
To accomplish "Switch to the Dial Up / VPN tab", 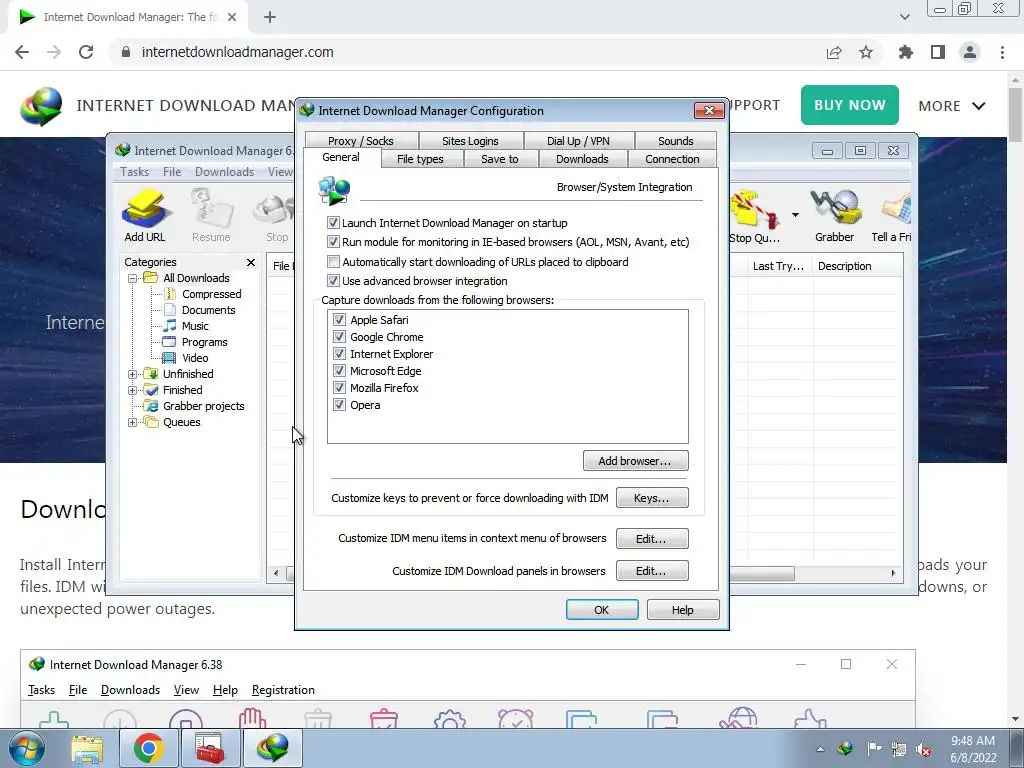I will point(579,141).
